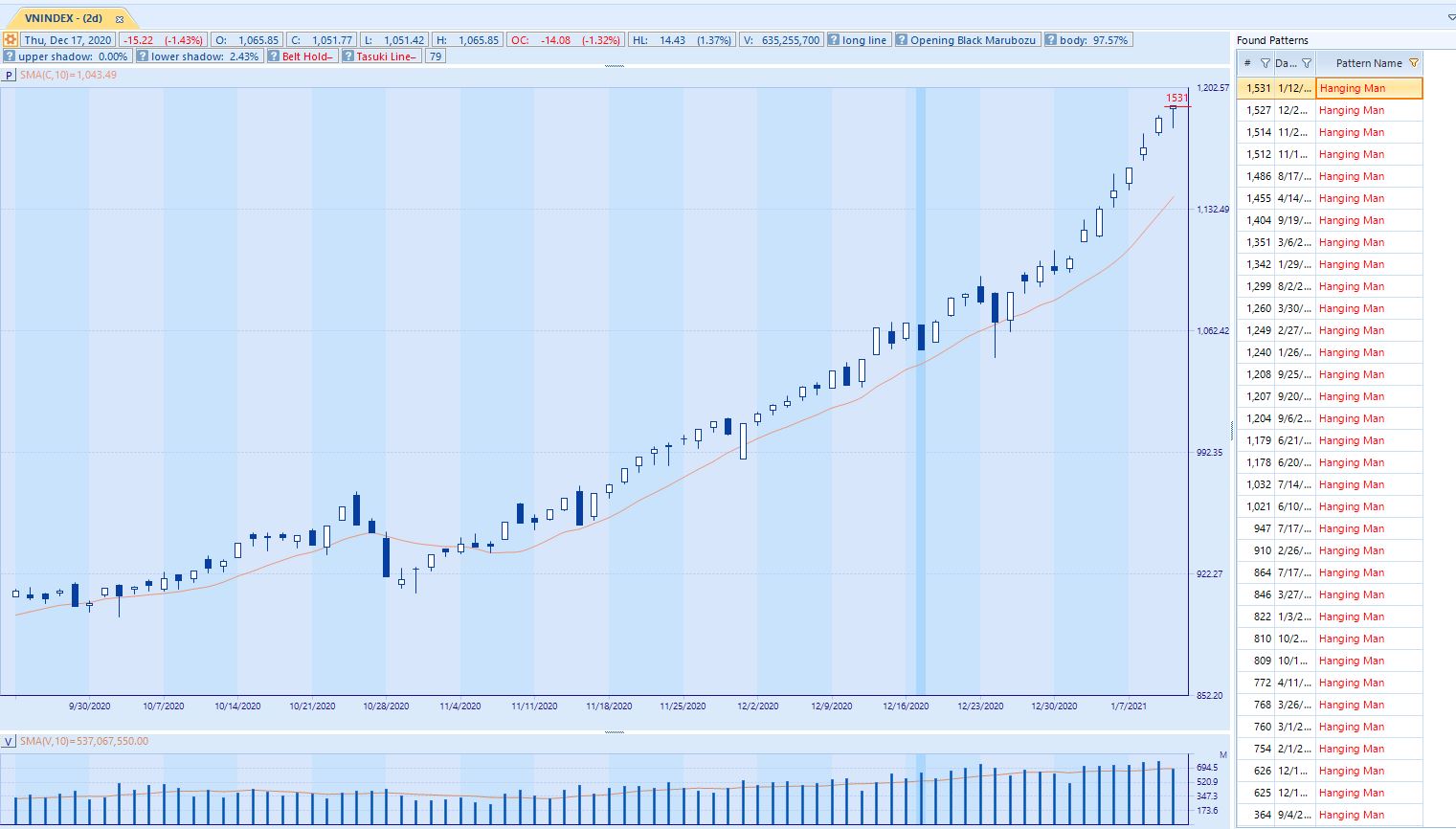Viewport: 1456px width, 829px height.
Task: Open the window list dropdown arrow at top right
Action: pos(1450,17)
